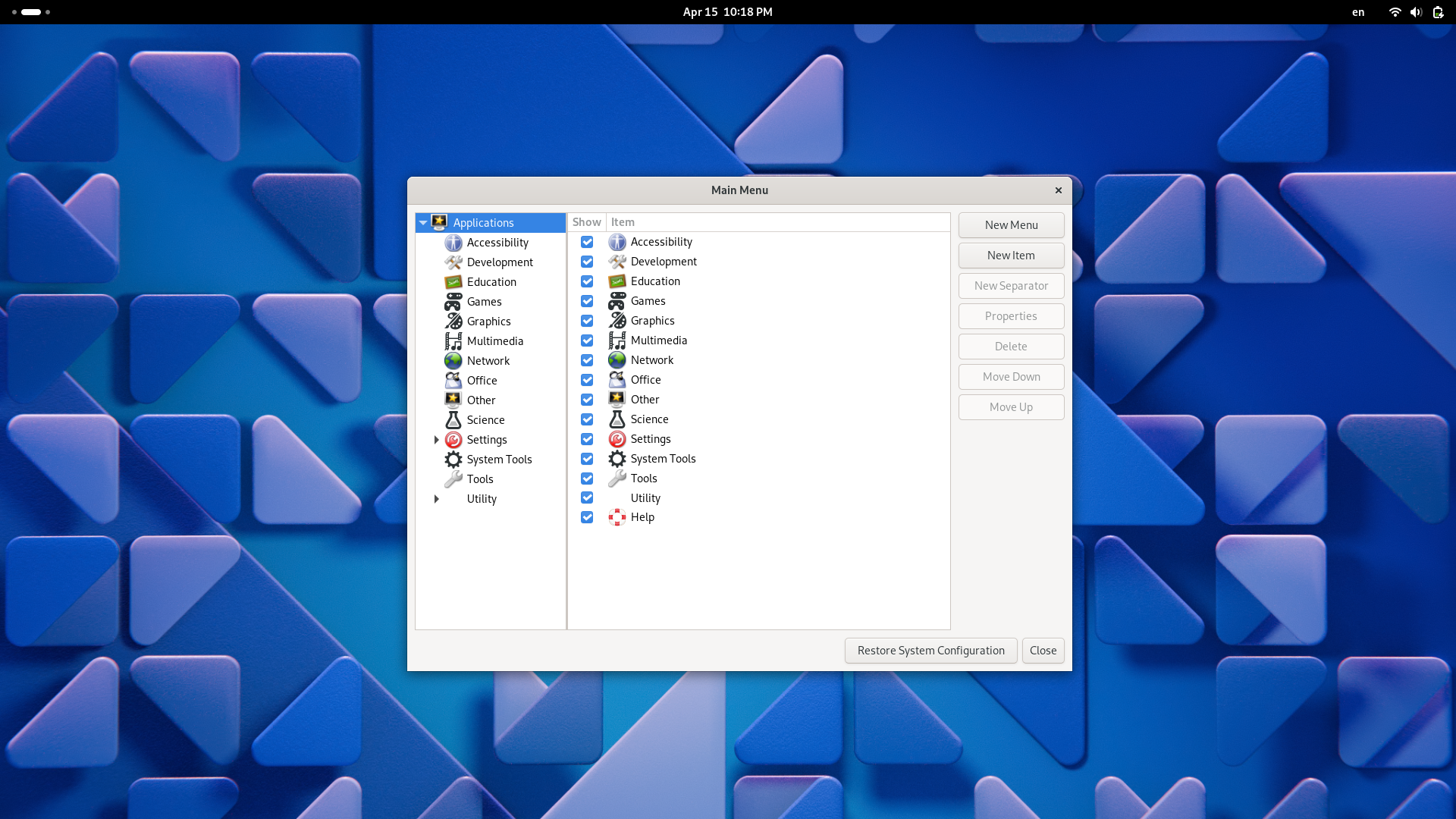The image size is (1456, 819).
Task: Select the Utility row label in item list
Action: pyautogui.click(x=645, y=498)
